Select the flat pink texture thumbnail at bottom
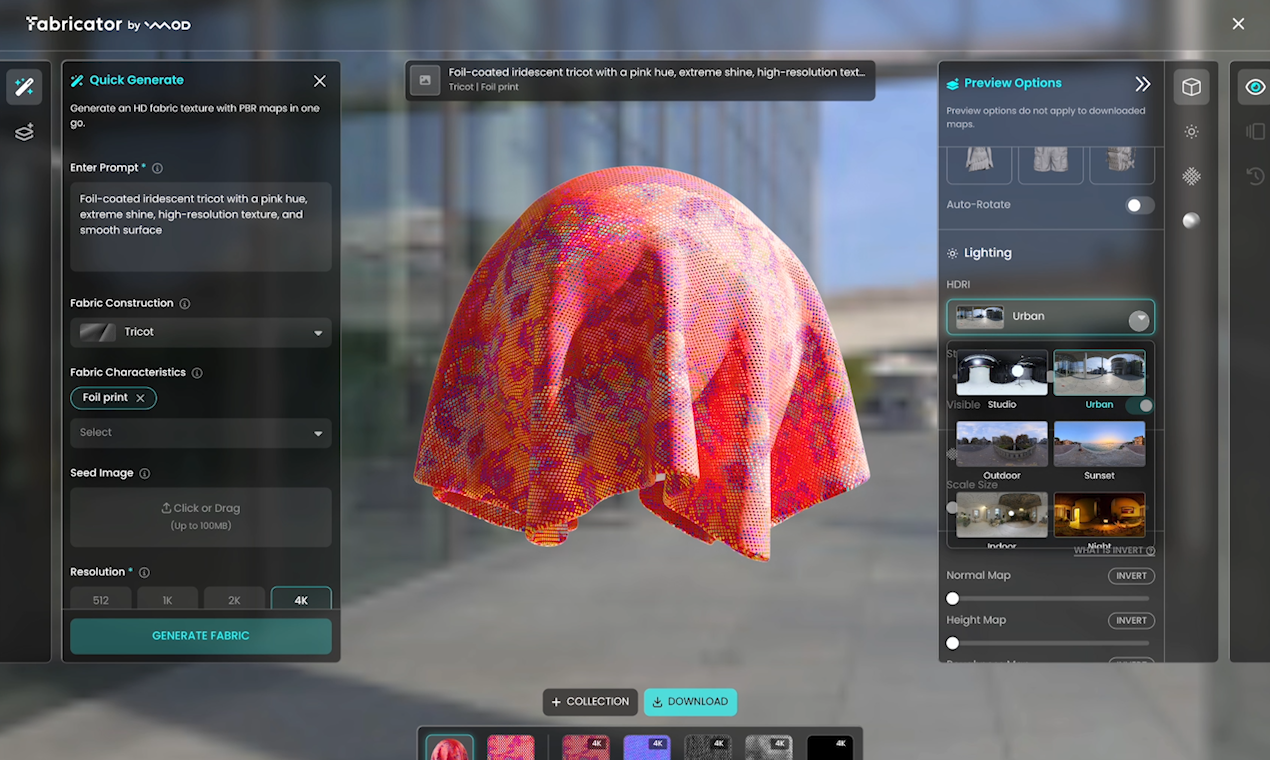Viewport: 1270px width, 760px height. pyautogui.click(x=511, y=748)
